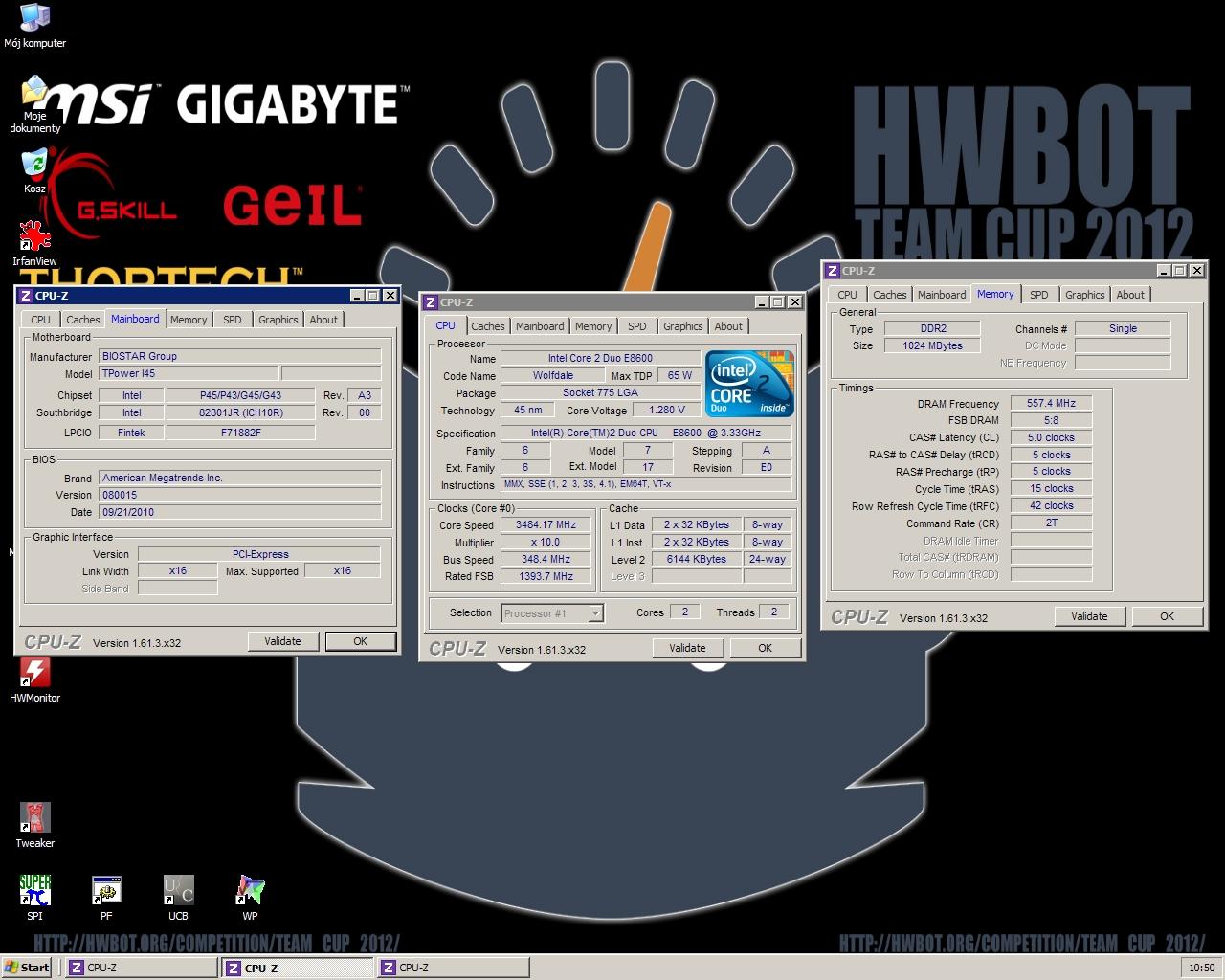Click the Command Rate 2T value
This screenshot has width=1225, height=980.
pyautogui.click(x=1052, y=523)
